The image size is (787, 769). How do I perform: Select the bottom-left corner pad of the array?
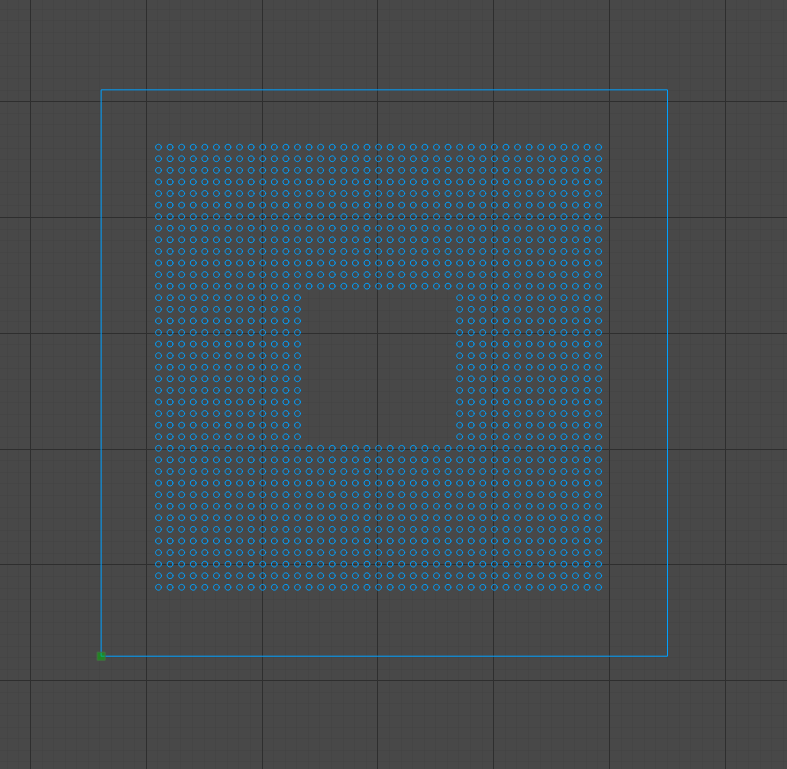(x=159, y=587)
